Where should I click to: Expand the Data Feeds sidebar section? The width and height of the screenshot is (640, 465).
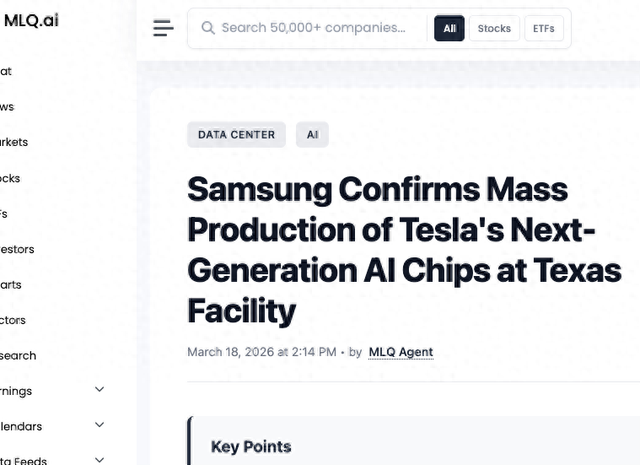[x=99, y=460]
